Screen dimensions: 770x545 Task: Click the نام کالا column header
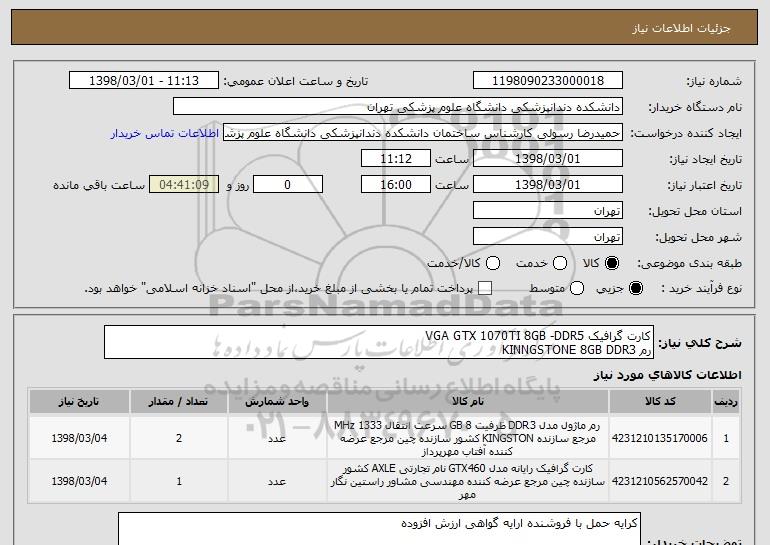468,402
